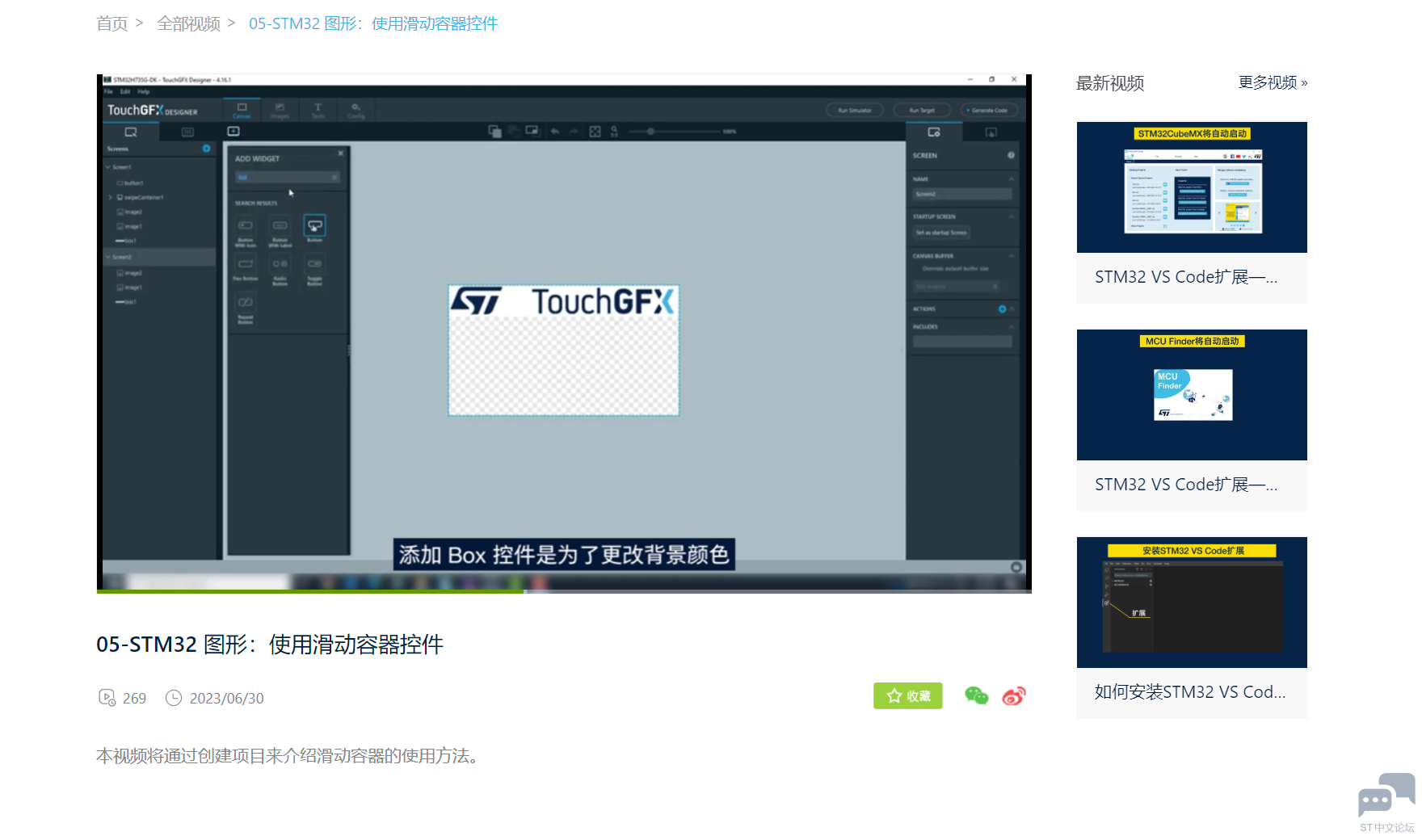Click the 收藏 favorite button
The height and width of the screenshot is (840, 1422).
(908, 695)
